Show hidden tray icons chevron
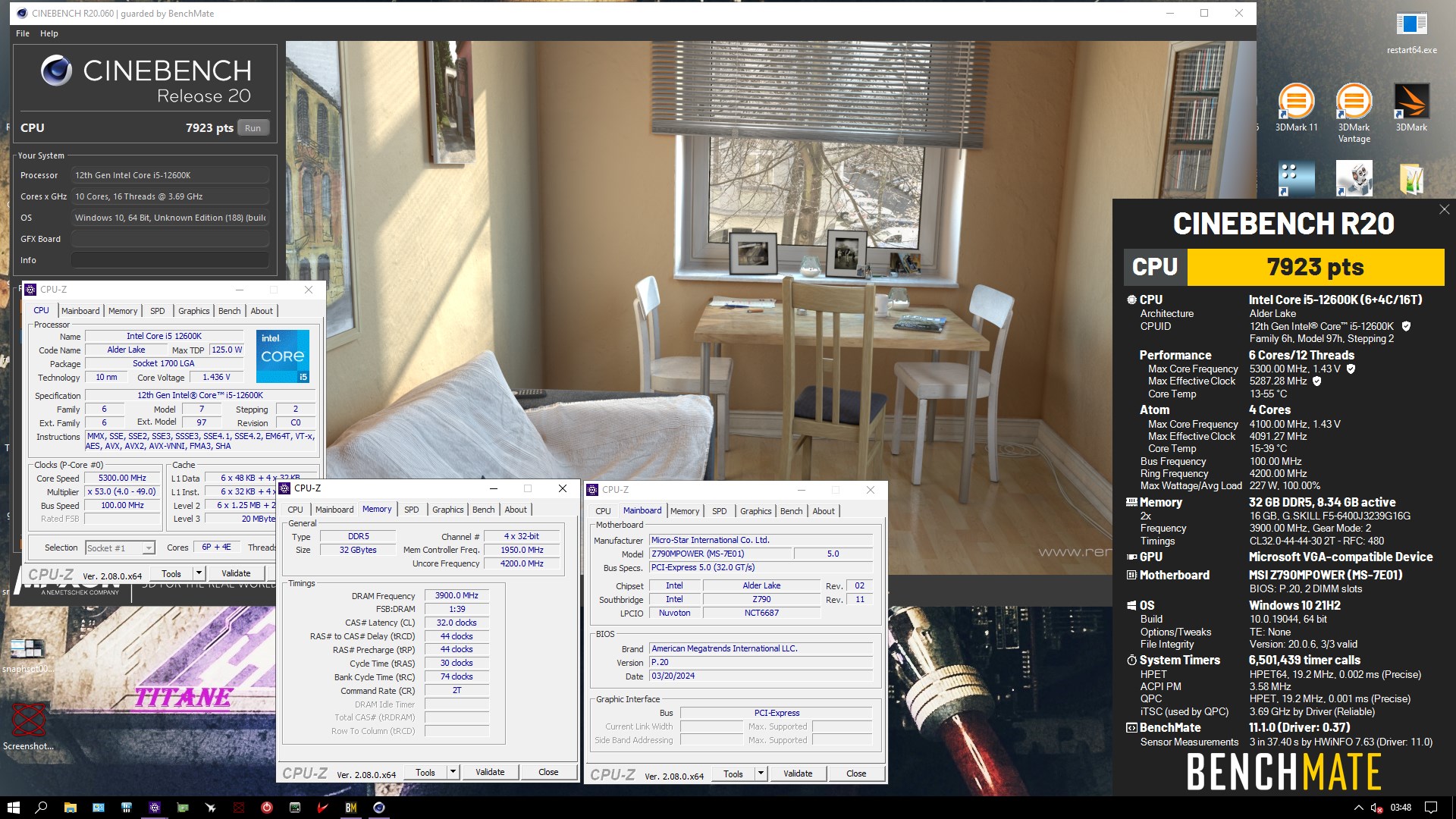 [x=1358, y=808]
